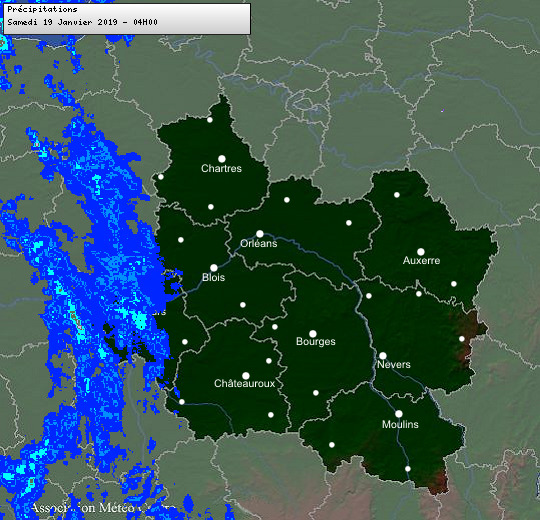Click the Association Météo watermark text
The height and width of the screenshot is (520, 540).
coord(103,508)
